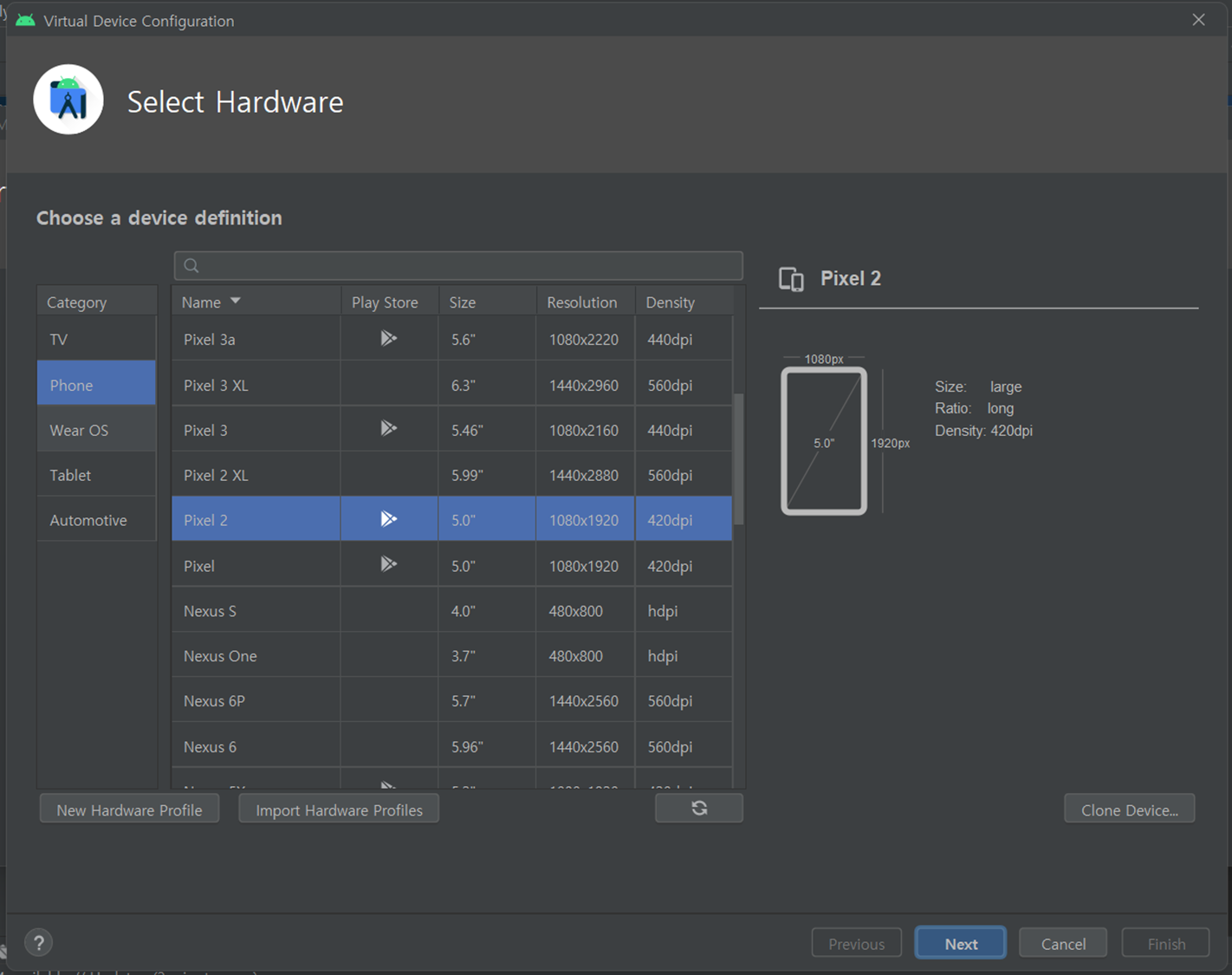
Task: Close the Virtual Device Configuration dialog
Action: pyautogui.click(x=1199, y=20)
